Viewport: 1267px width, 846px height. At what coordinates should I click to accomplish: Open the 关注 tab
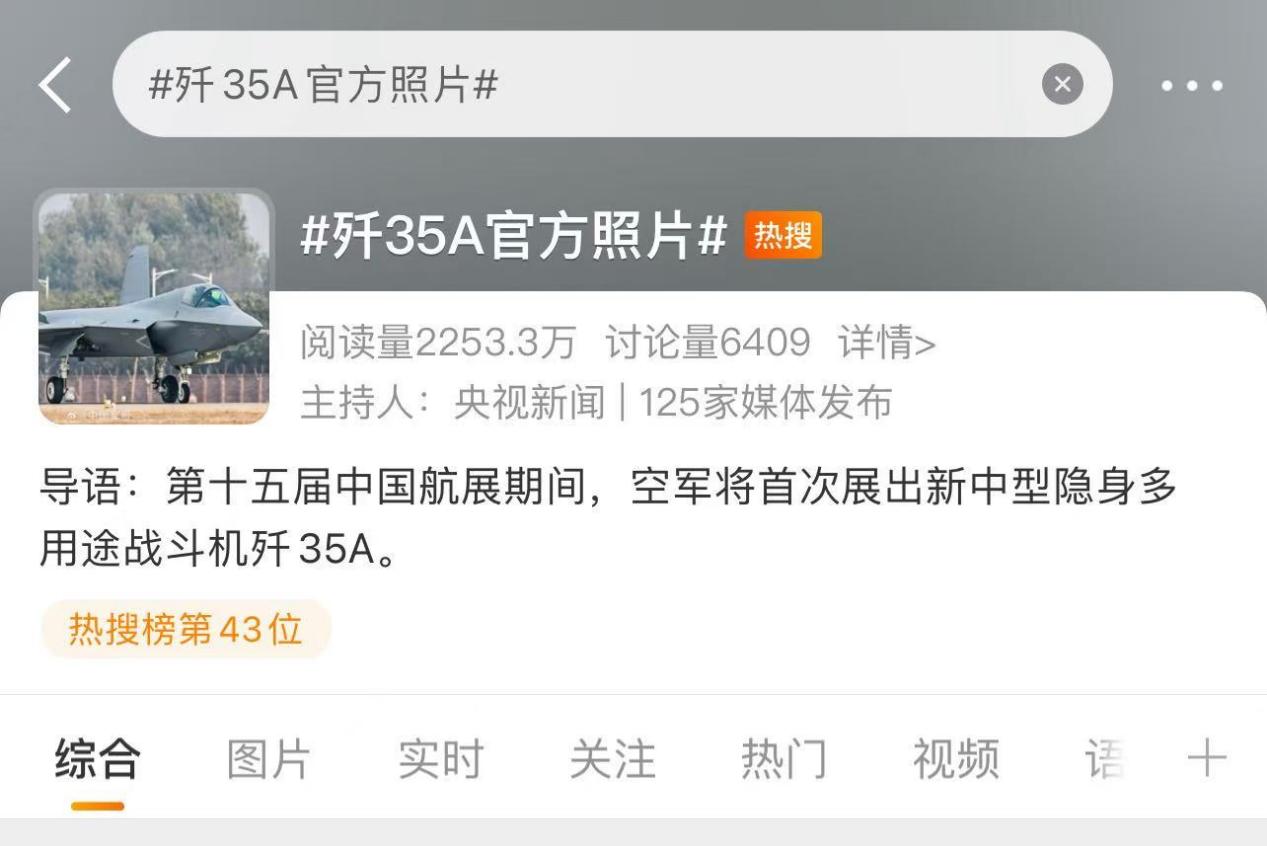(612, 760)
